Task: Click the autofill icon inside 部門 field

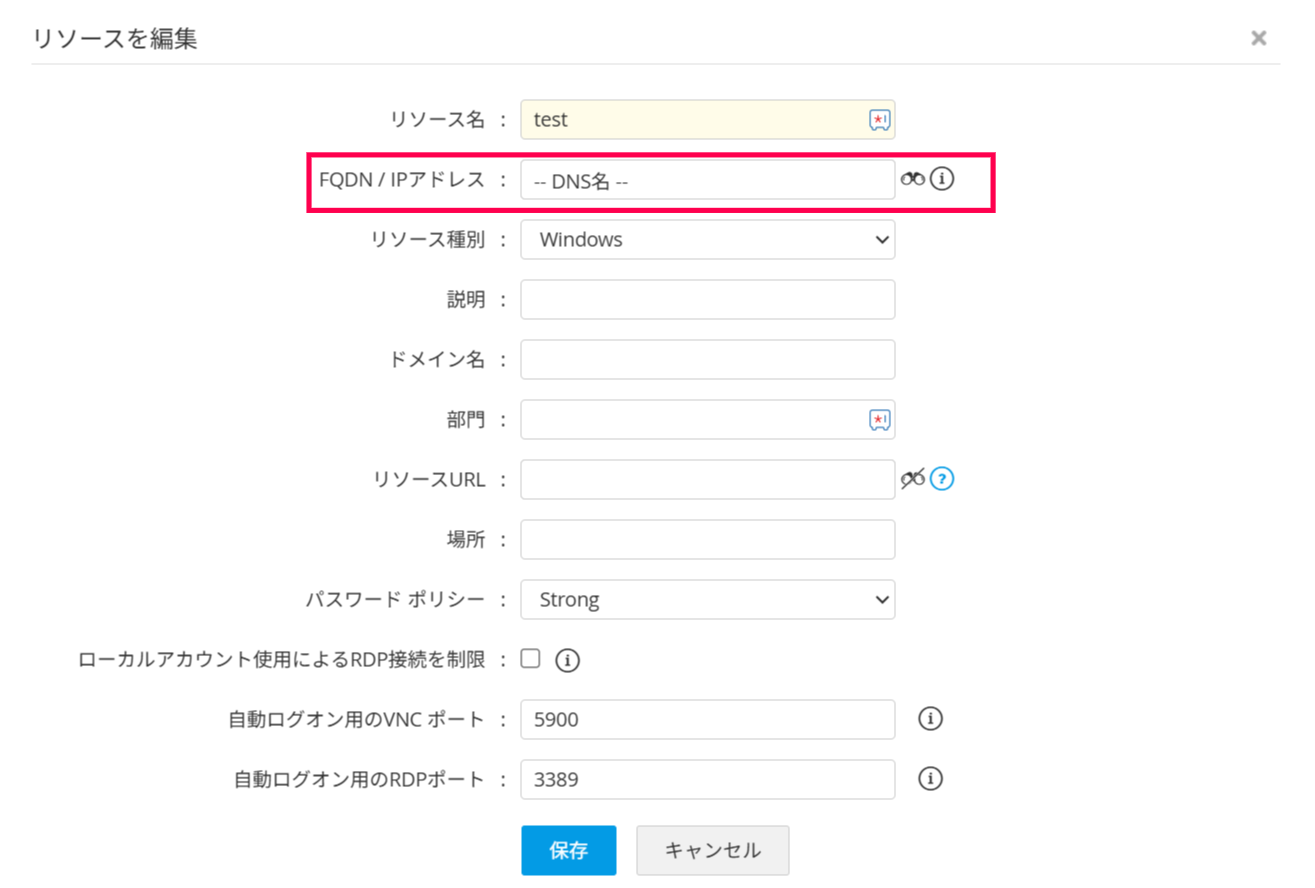Action: tap(879, 420)
